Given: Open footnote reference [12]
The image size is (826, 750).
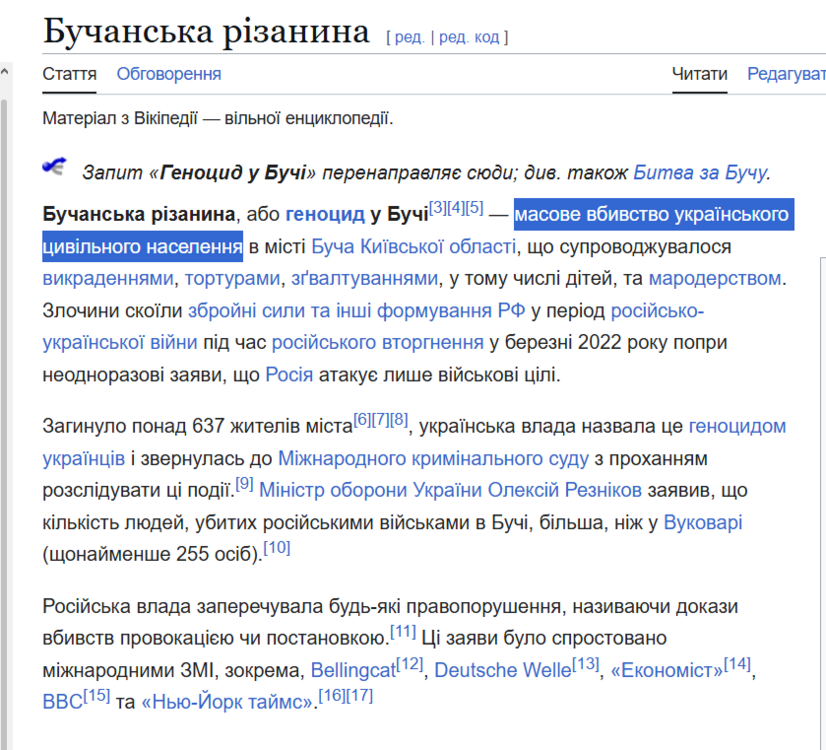Looking at the screenshot, I should point(410,664).
